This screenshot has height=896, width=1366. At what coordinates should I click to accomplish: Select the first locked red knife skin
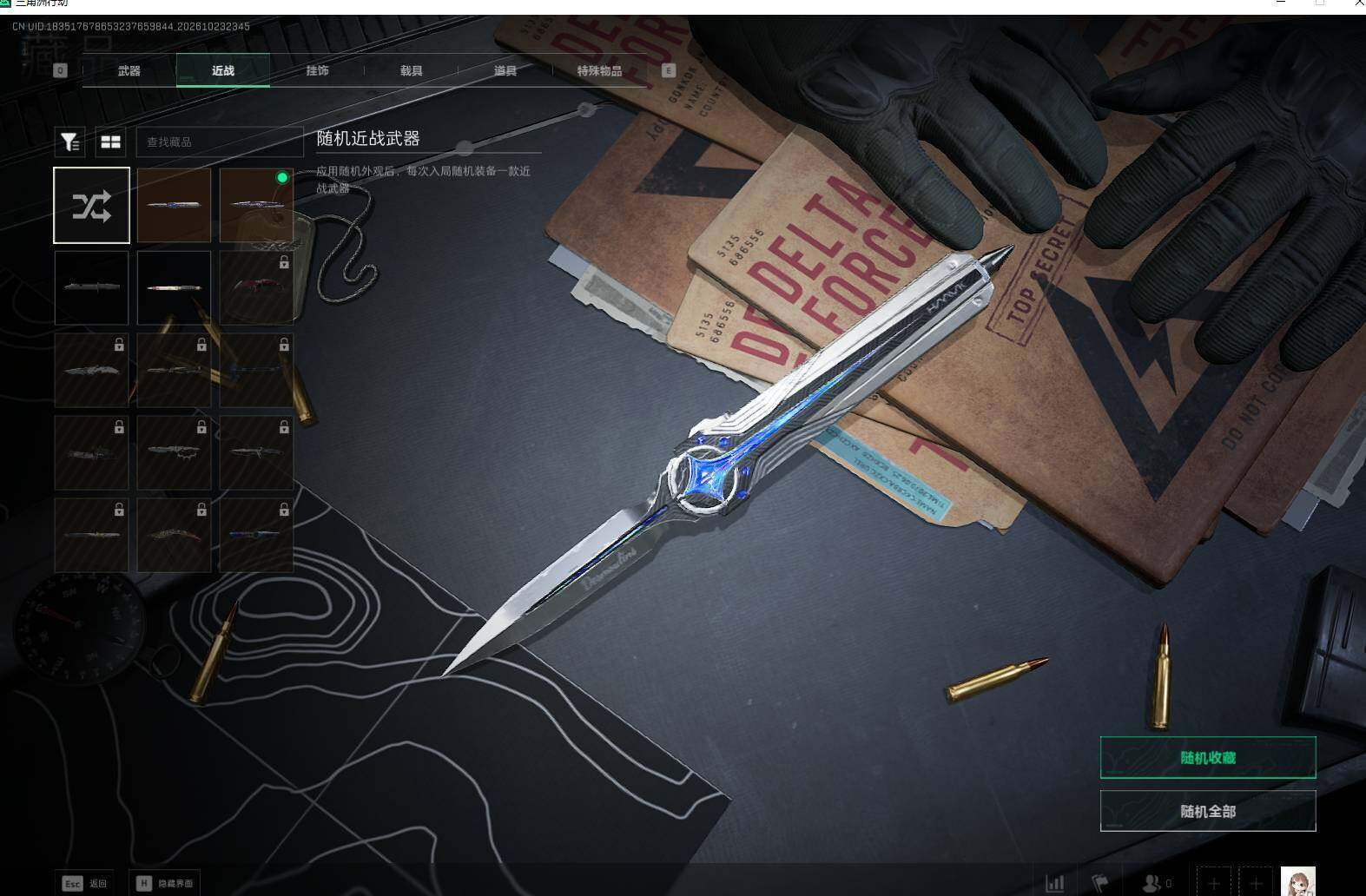(x=256, y=287)
